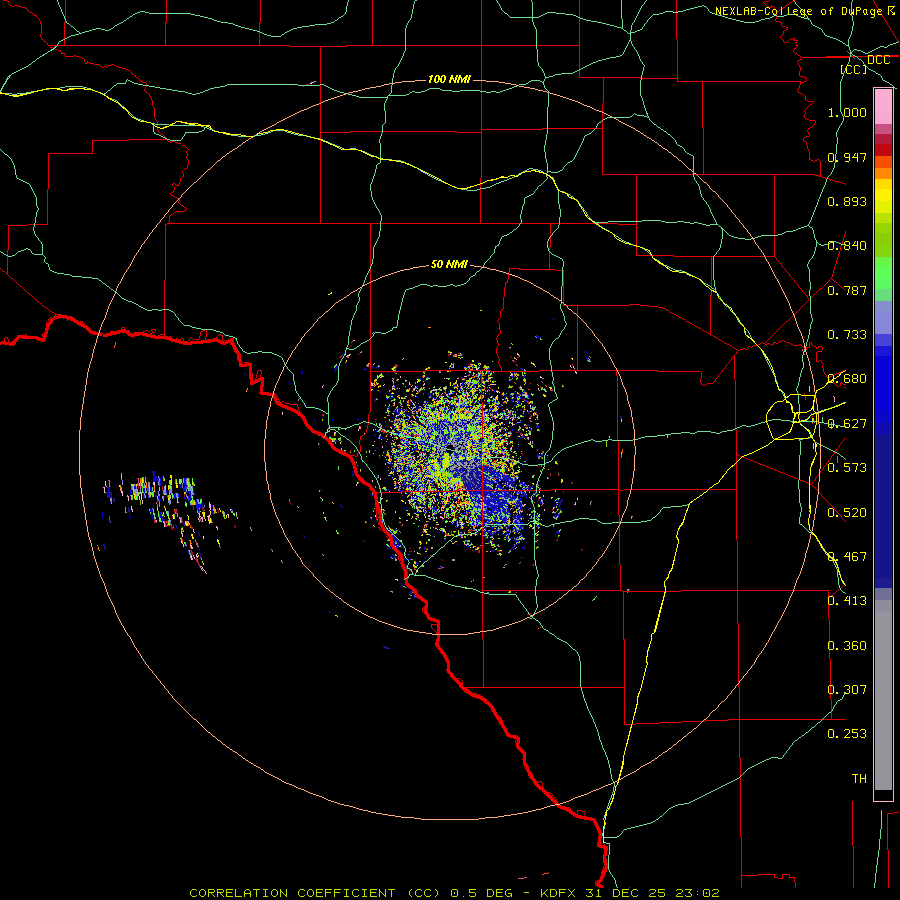Click the 0.947 scale value
The height and width of the screenshot is (900, 900).
coord(847,157)
